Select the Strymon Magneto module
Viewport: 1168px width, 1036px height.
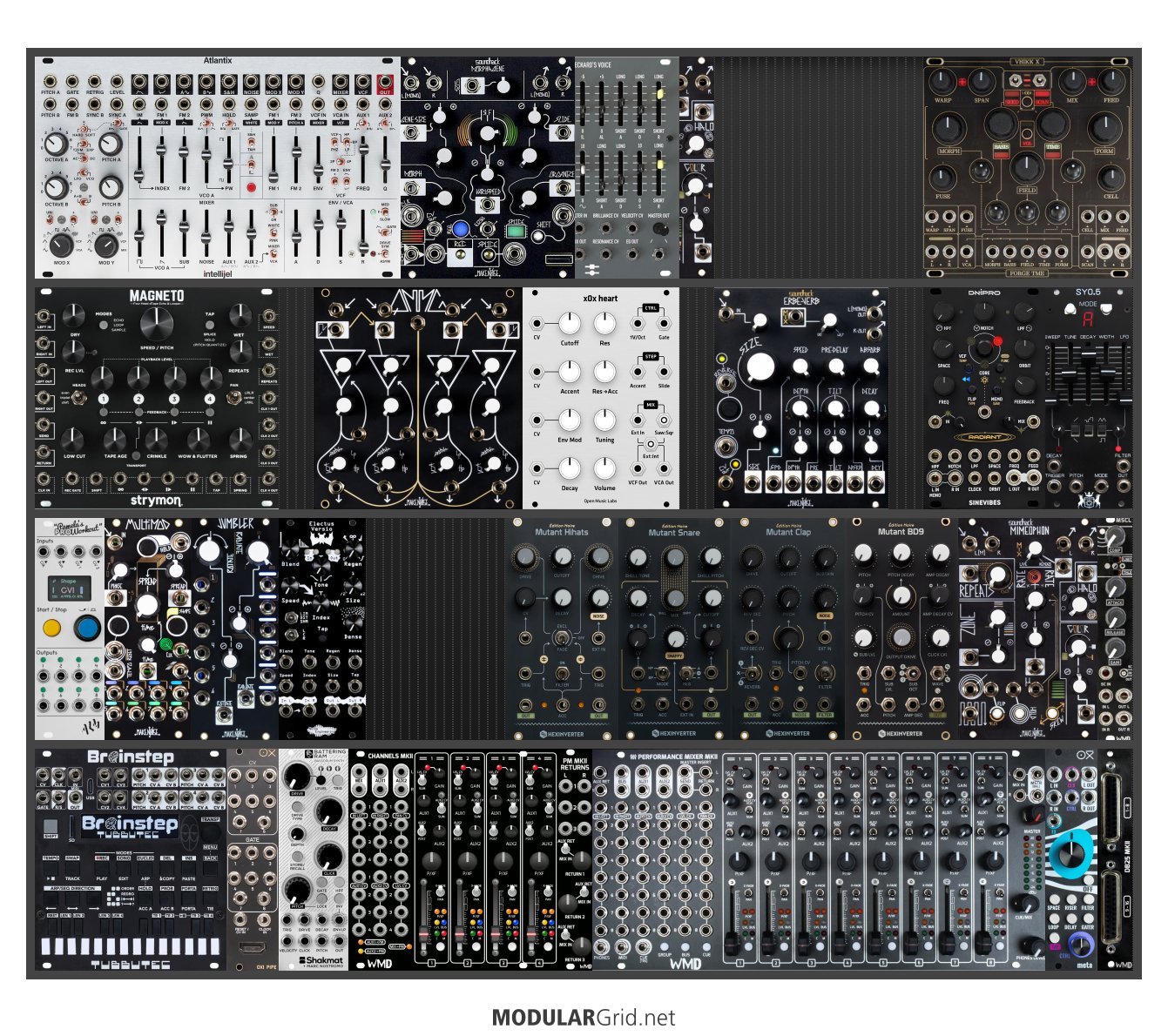[157, 398]
